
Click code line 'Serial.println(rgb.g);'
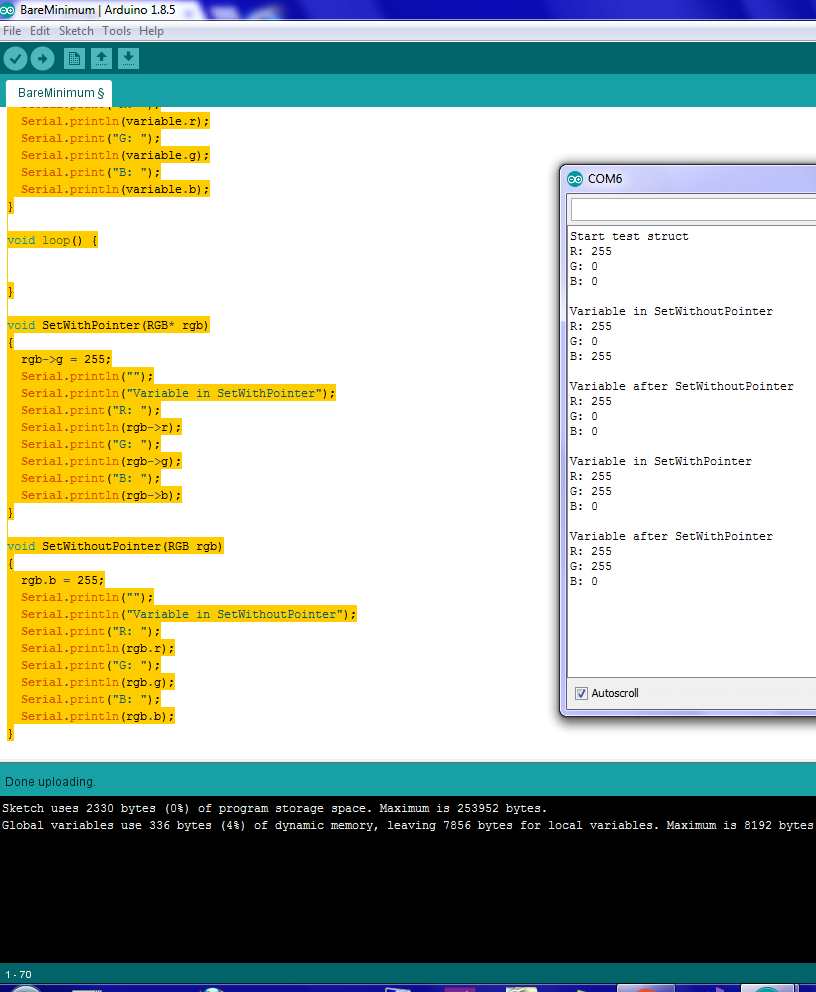pos(97,683)
